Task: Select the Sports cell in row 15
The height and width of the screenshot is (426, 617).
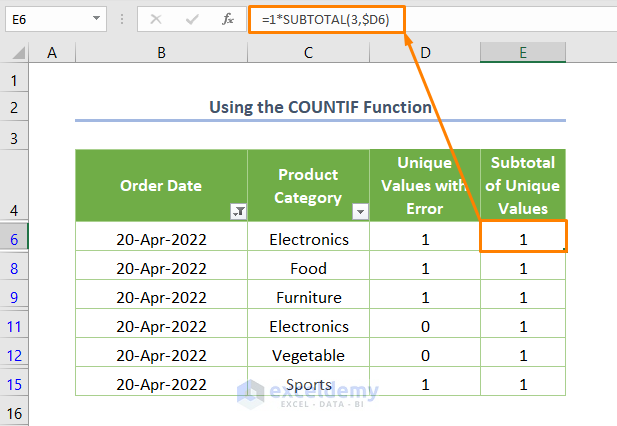Action: point(309,384)
